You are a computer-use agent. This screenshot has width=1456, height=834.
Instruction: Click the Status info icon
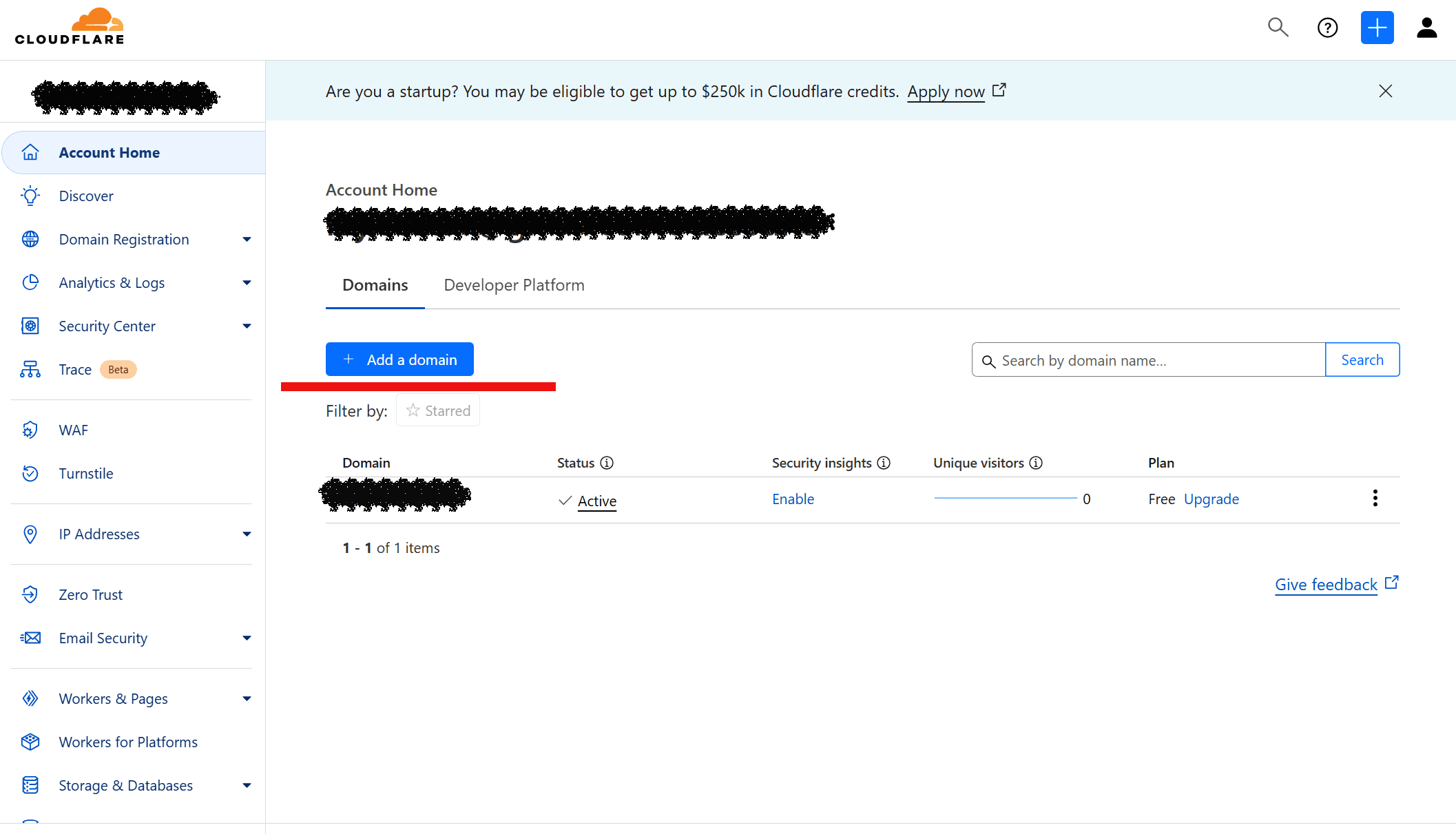click(x=607, y=463)
